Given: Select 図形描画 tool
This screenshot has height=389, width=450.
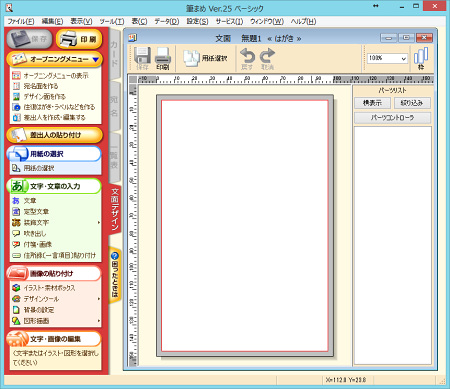Looking at the screenshot, I should pyautogui.click(x=31, y=321).
